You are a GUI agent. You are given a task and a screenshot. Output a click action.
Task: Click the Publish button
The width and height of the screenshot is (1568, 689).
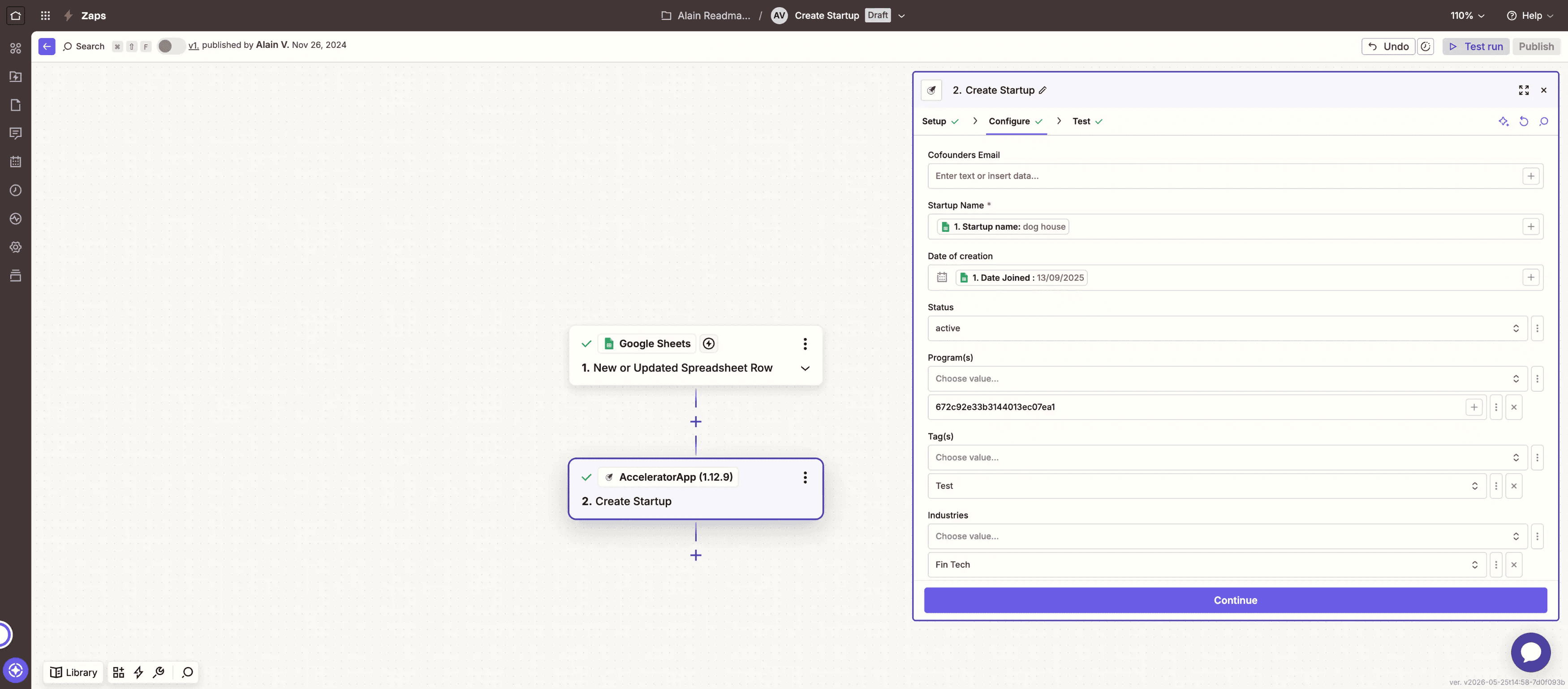[1536, 46]
